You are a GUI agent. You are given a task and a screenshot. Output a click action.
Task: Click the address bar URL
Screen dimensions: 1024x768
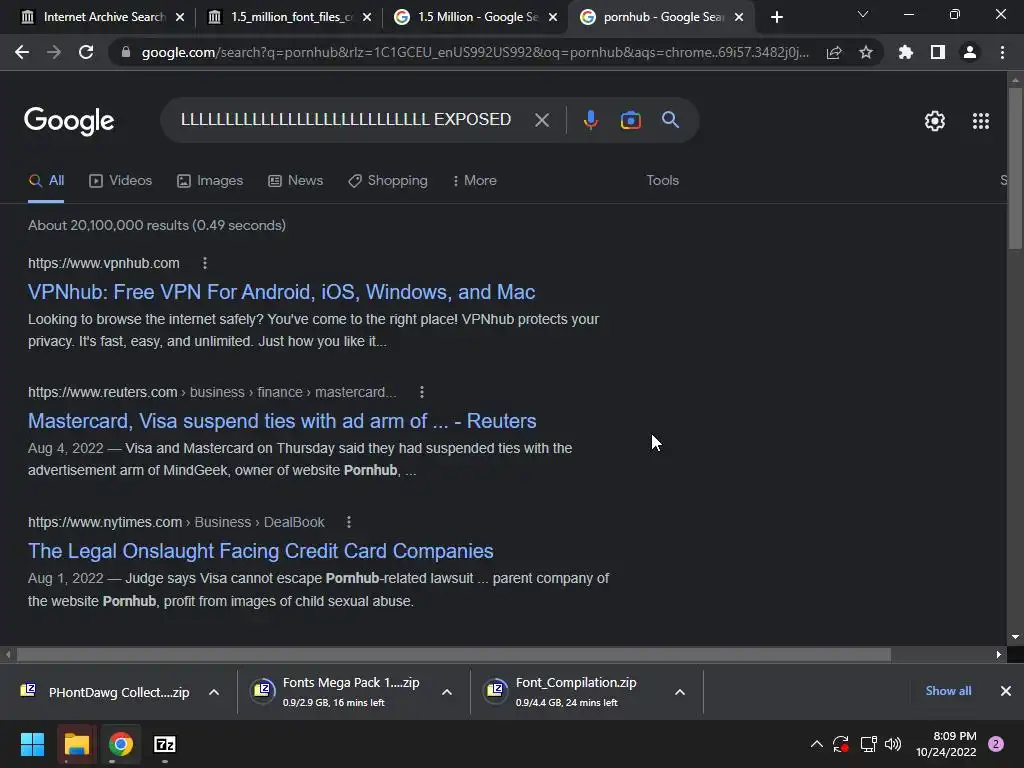pyautogui.click(x=475, y=52)
